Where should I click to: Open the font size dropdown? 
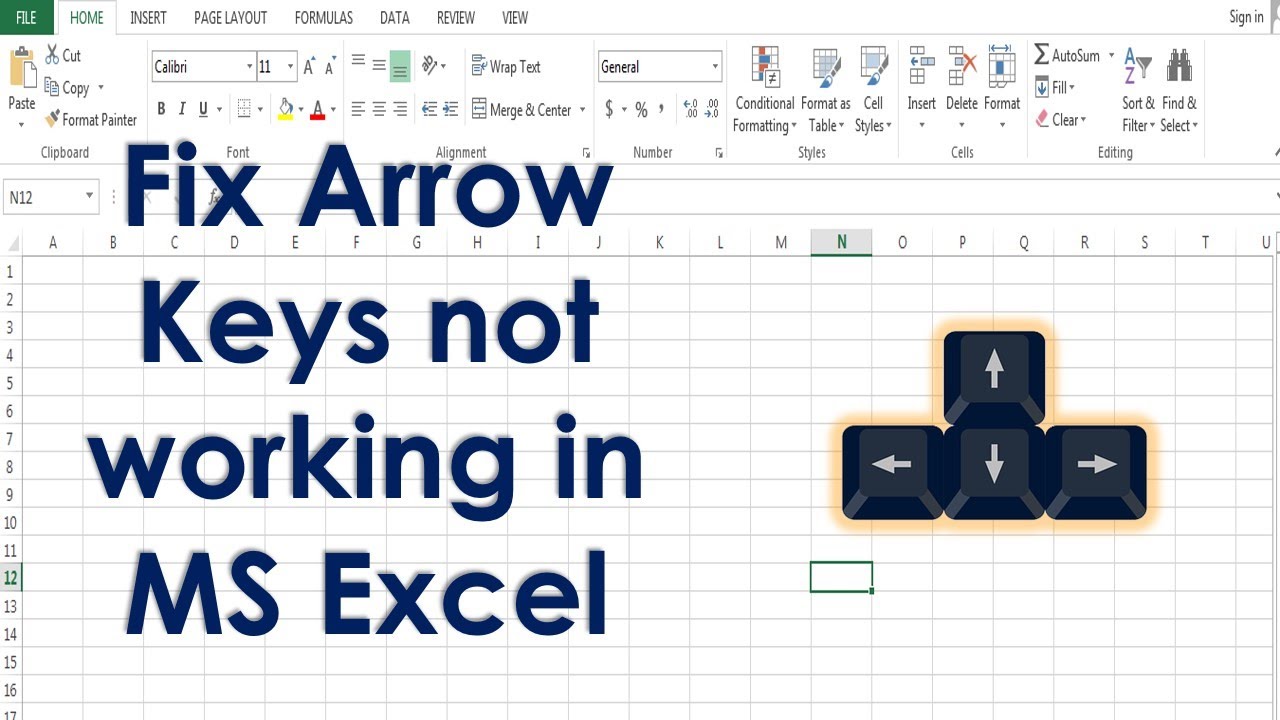click(x=291, y=67)
